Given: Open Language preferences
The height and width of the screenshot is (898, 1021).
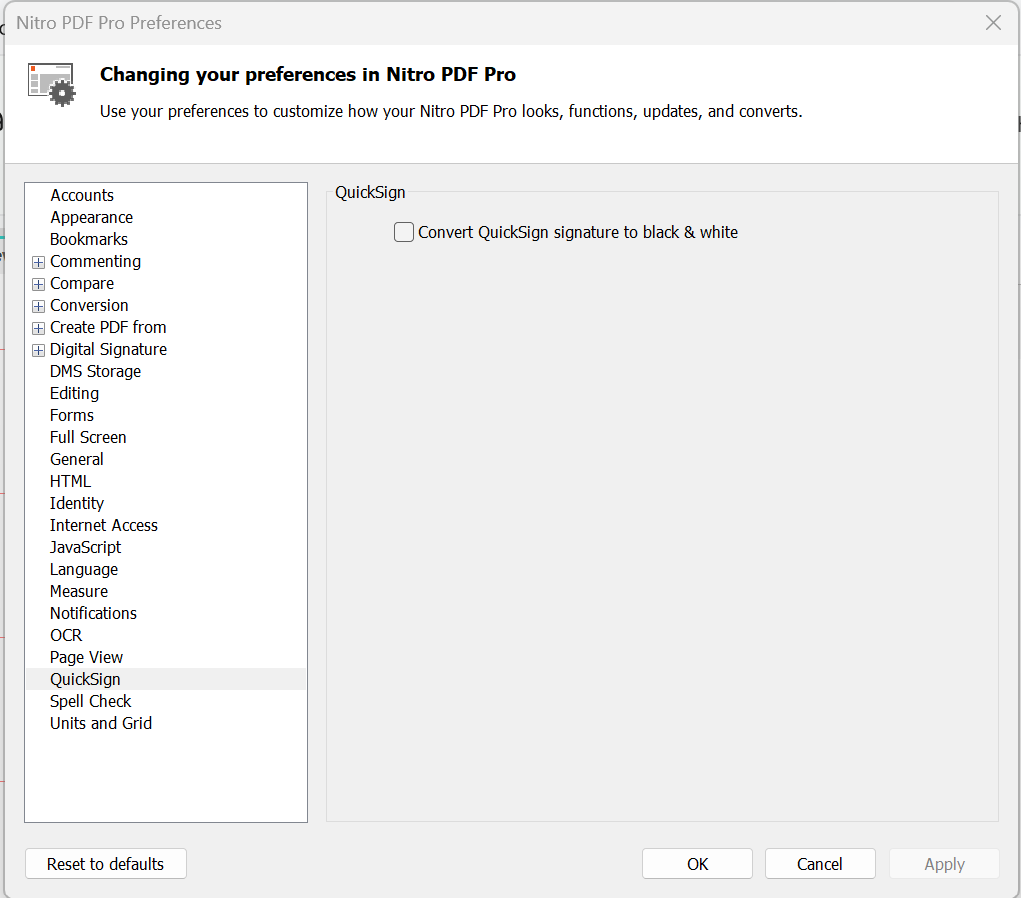Looking at the screenshot, I should click(x=84, y=570).
